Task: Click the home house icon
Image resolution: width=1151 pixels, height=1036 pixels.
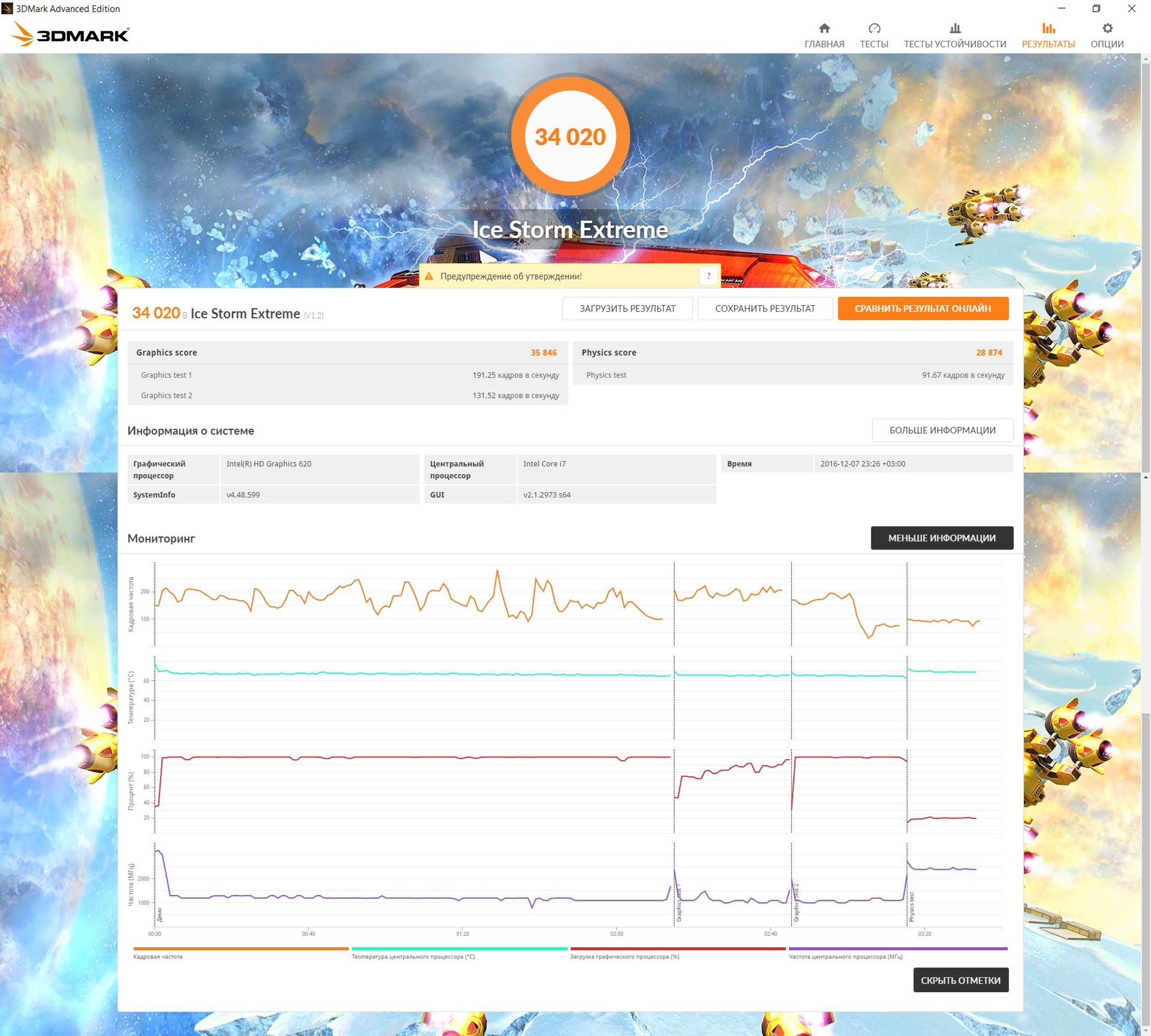Action: pyautogui.click(x=824, y=28)
